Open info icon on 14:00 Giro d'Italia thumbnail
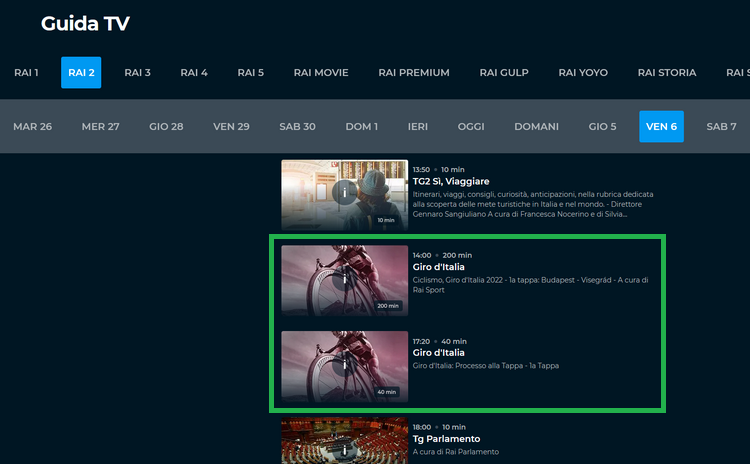 click(x=344, y=279)
